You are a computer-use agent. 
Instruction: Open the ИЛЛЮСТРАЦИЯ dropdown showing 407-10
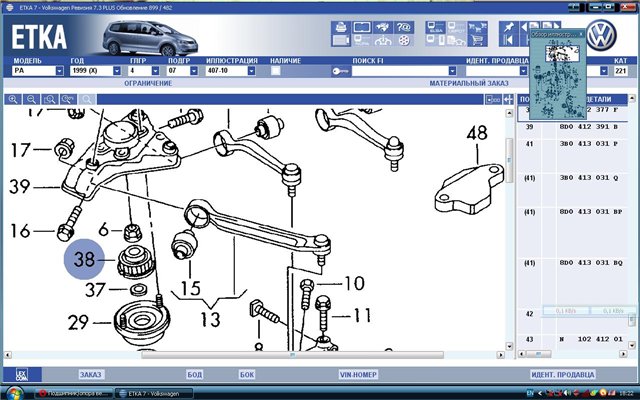251,71
